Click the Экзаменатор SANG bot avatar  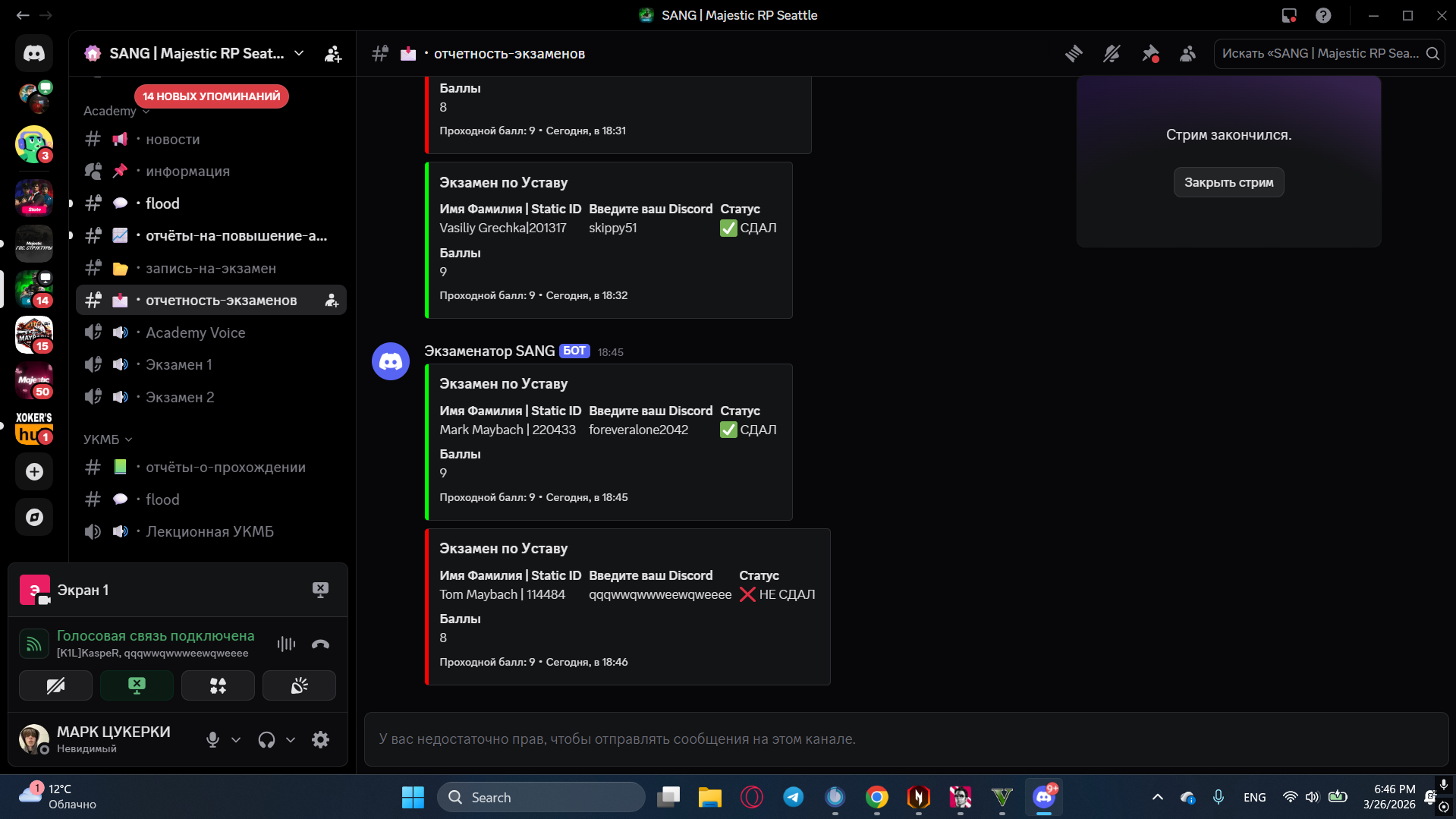pos(391,361)
